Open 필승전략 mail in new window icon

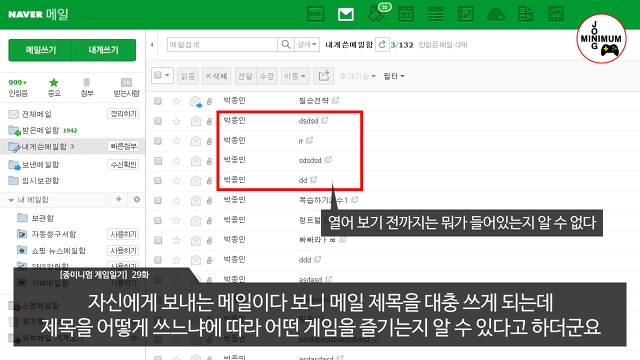336,100
